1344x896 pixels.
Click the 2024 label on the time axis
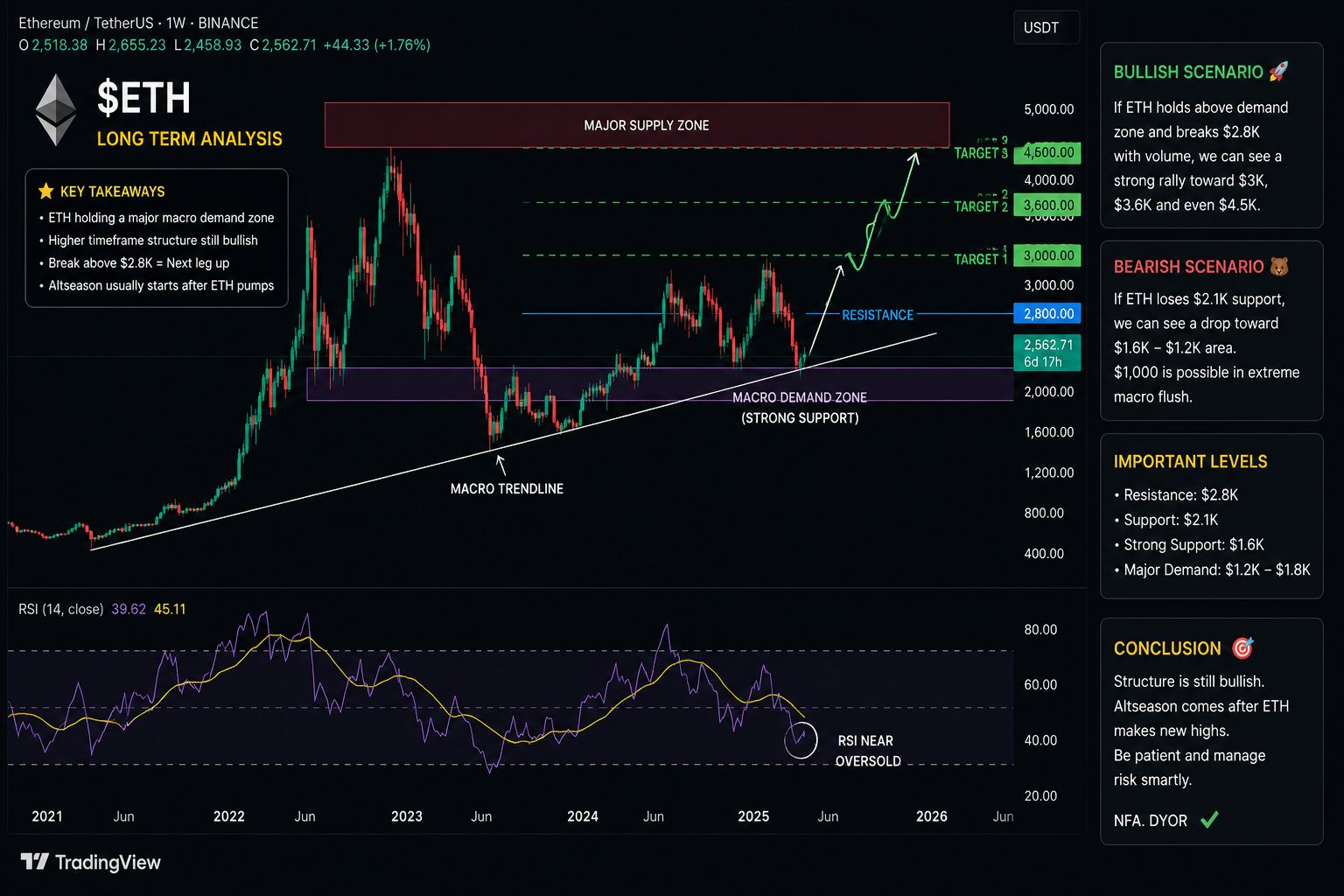pyautogui.click(x=583, y=816)
